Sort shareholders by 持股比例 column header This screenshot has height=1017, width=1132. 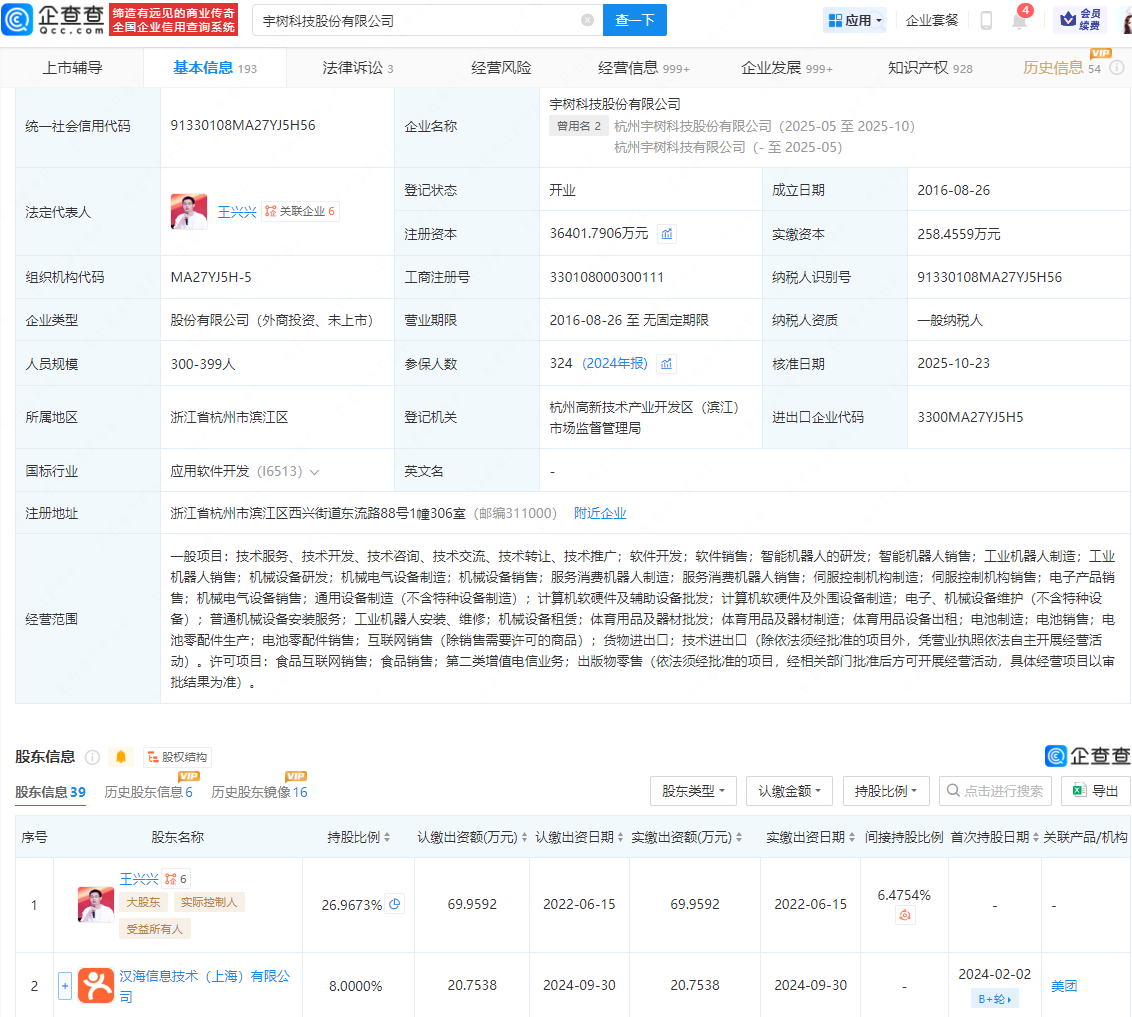358,837
